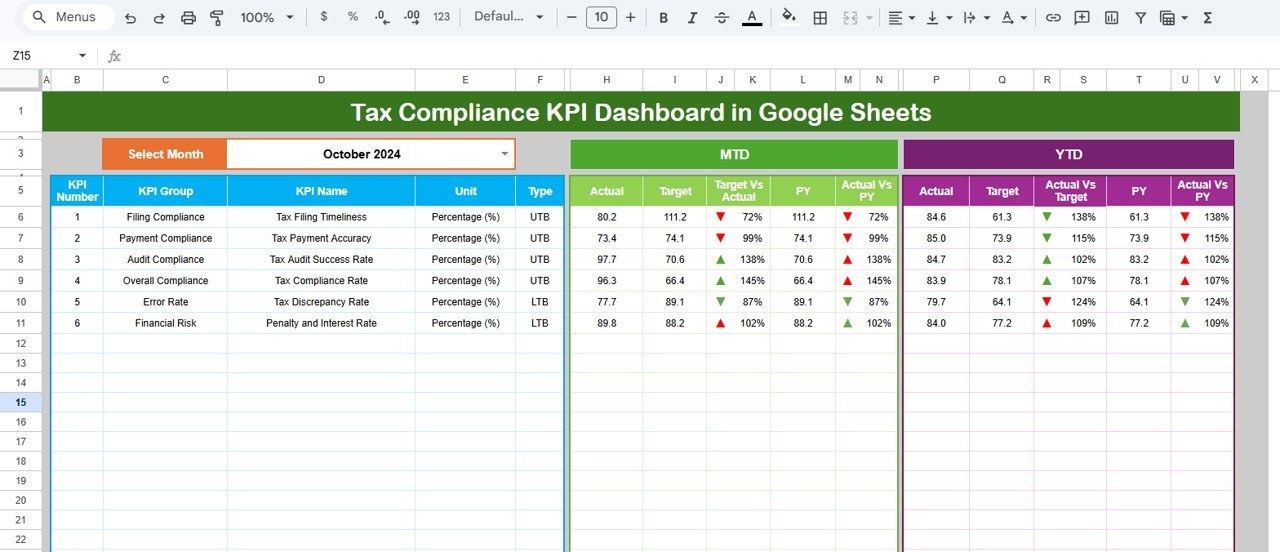Open the Borders tool
This screenshot has height=552, width=1280.
click(x=820, y=17)
